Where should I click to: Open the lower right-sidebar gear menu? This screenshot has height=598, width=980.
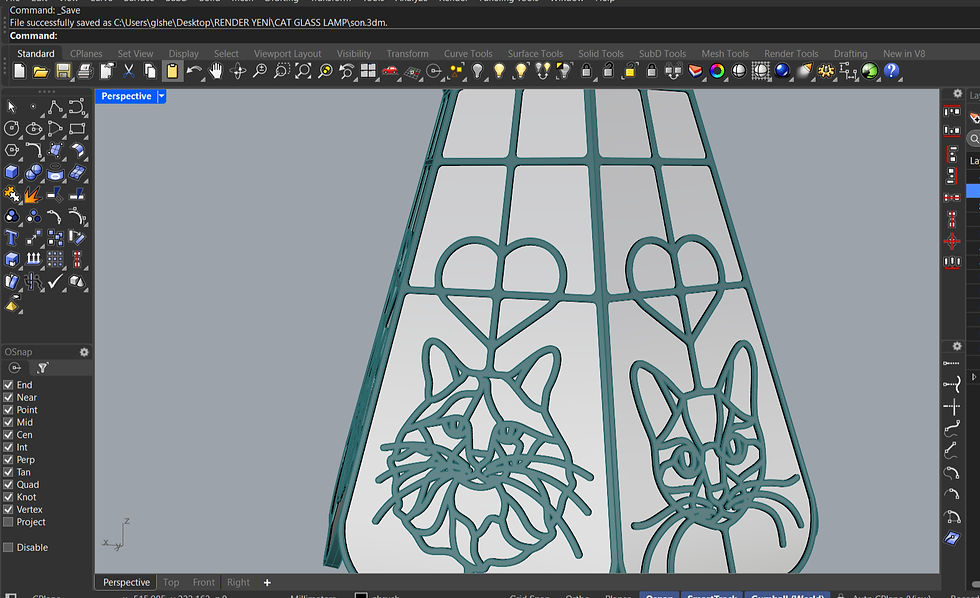click(x=957, y=346)
